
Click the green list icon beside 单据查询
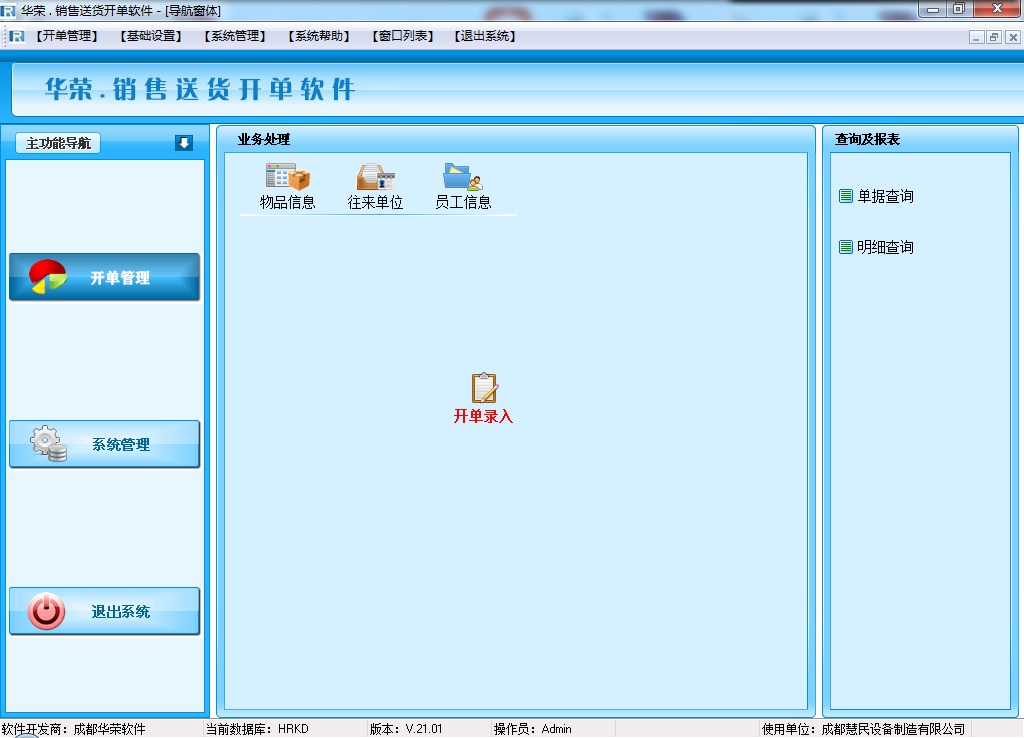coord(846,196)
